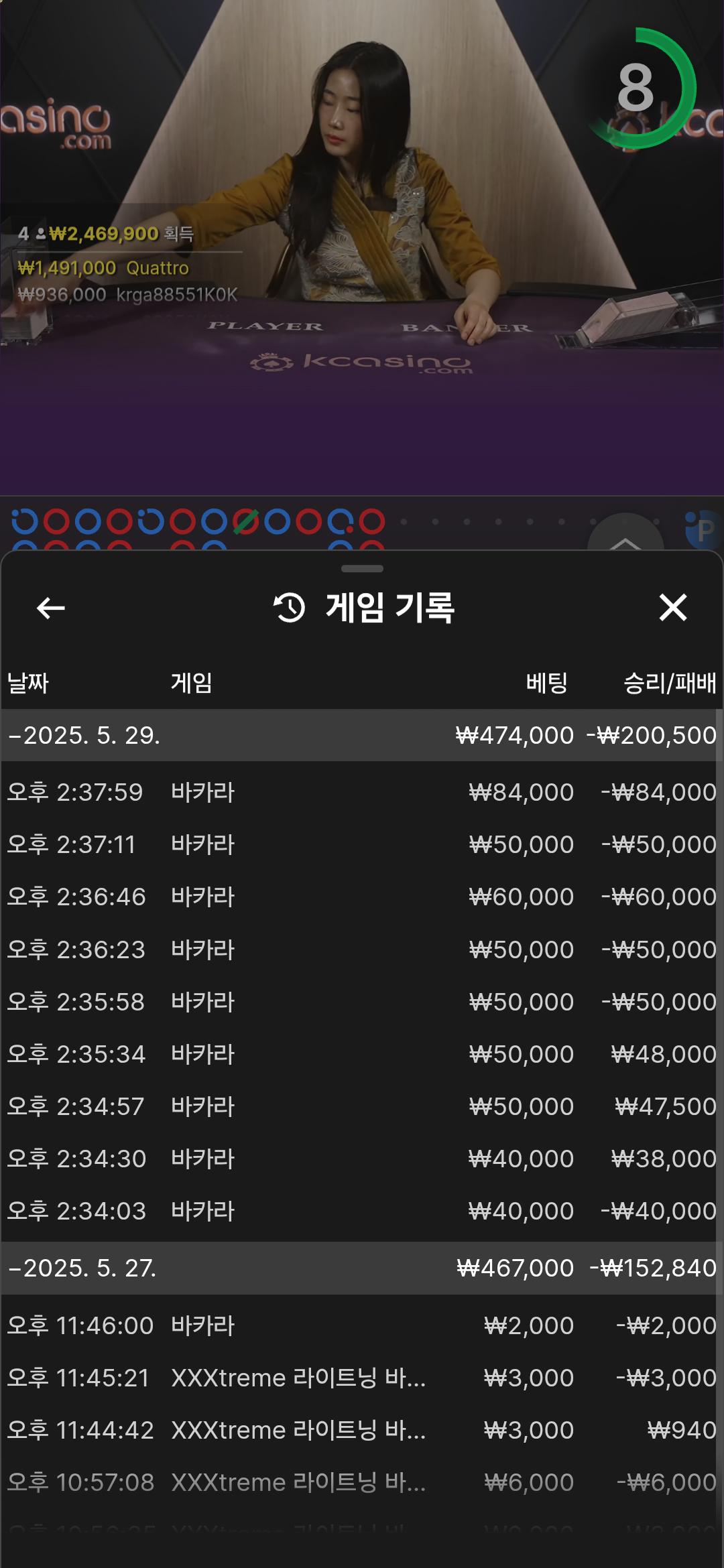Tap the 승리/패배 column header
Screen dimensions: 724x1568
tap(669, 683)
